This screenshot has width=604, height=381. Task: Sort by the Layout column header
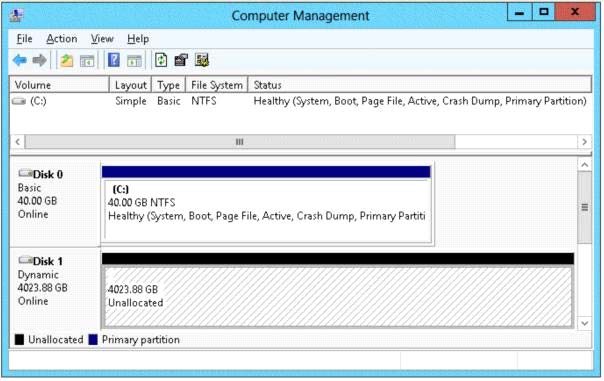pos(131,85)
